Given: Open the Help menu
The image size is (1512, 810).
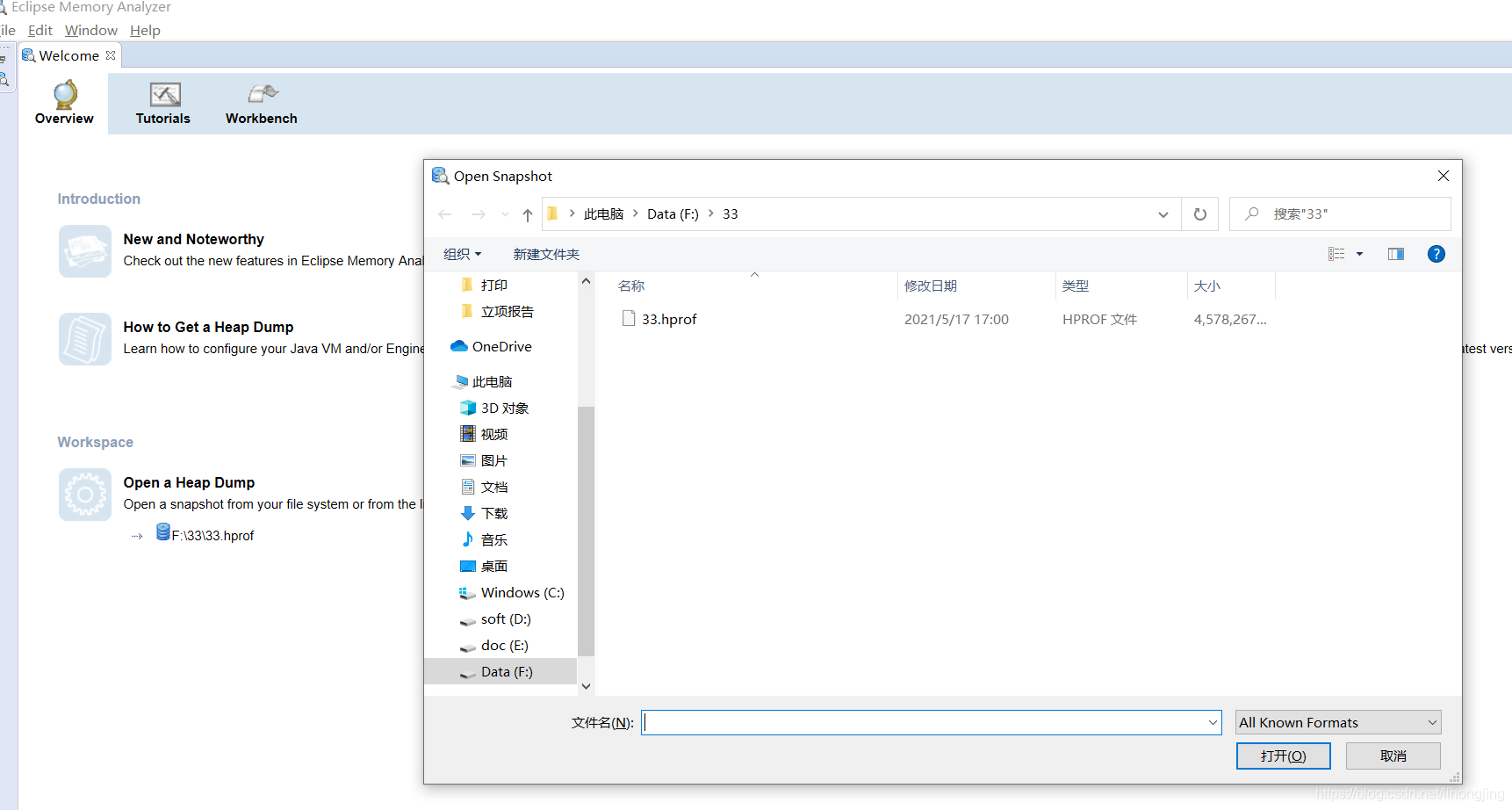Looking at the screenshot, I should click(x=145, y=30).
